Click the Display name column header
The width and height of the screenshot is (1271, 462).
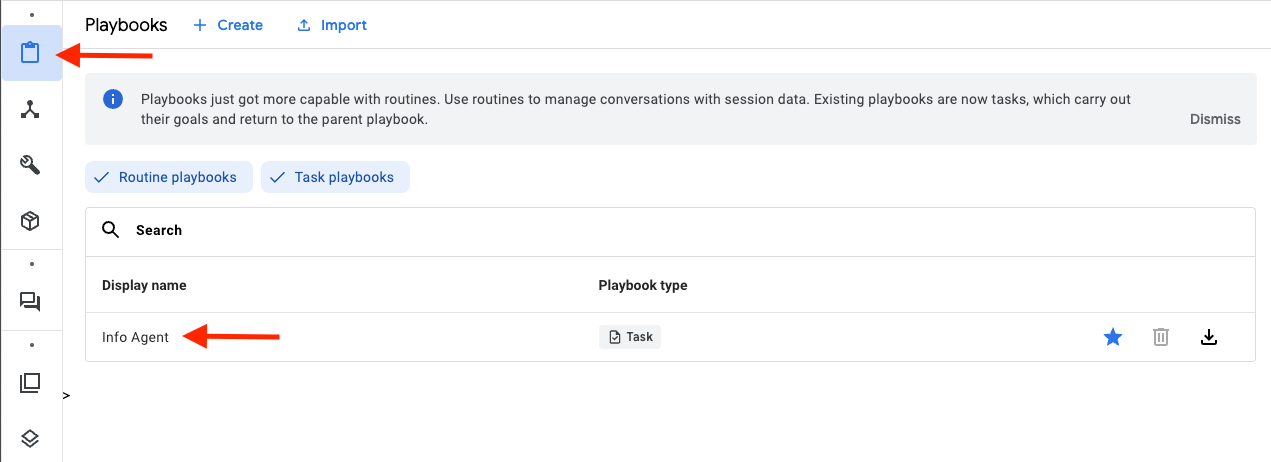pos(144,285)
